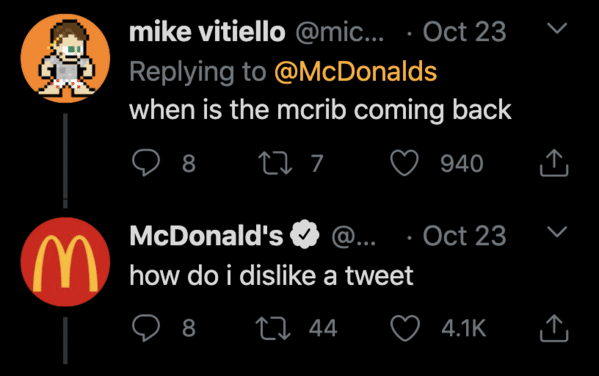Image resolution: width=599 pixels, height=376 pixels.
Task: Retweet McDonald's tweet with 44 retweets
Action: pyautogui.click(x=273, y=328)
